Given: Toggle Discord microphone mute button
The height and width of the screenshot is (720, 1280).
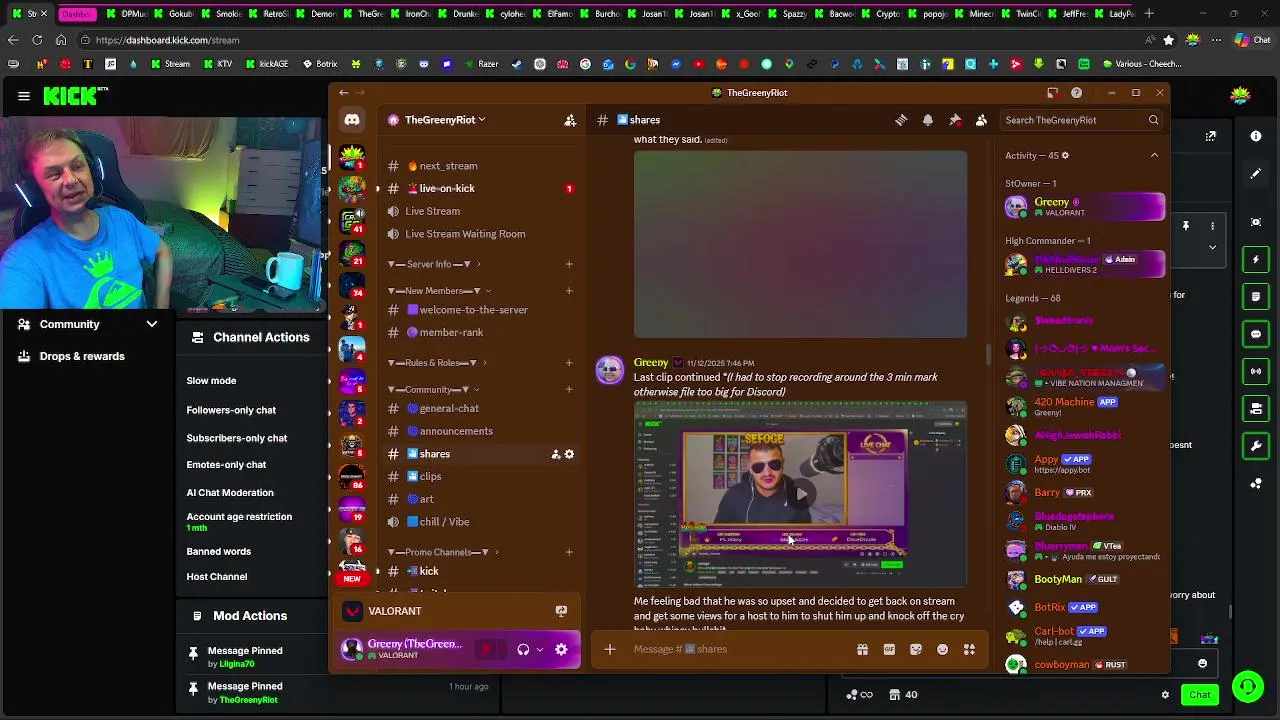Looking at the screenshot, I should pos(486,649).
